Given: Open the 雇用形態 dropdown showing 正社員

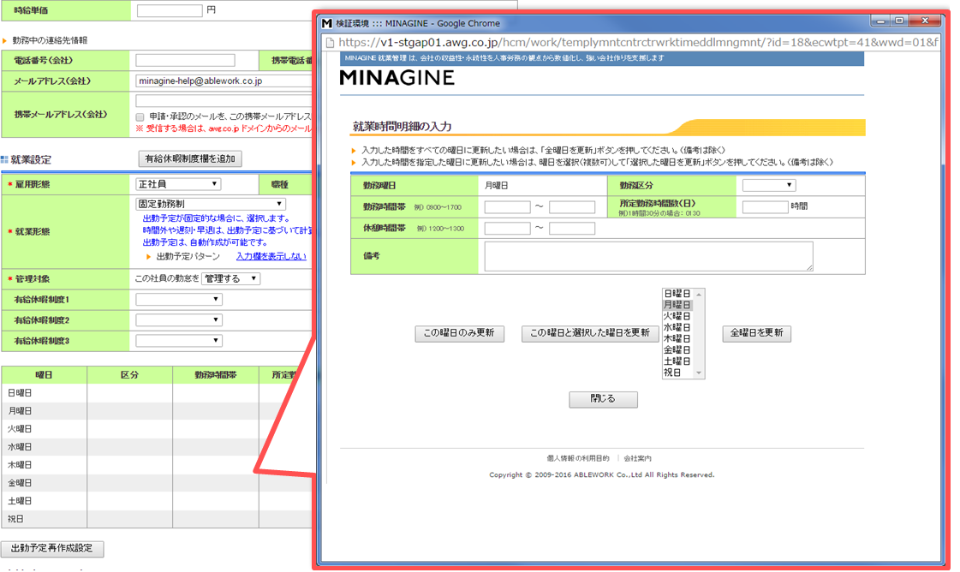Looking at the screenshot, I should 178,184.
